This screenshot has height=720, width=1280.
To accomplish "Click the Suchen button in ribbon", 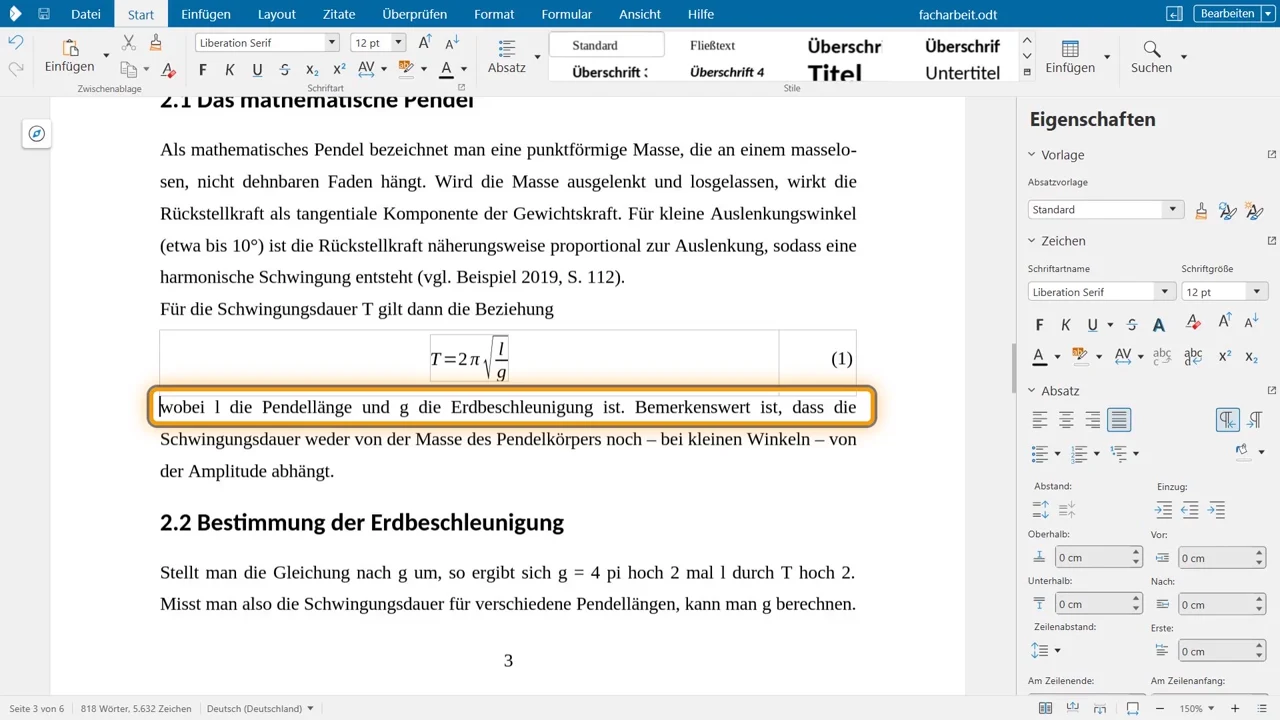I will click(x=1152, y=57).
